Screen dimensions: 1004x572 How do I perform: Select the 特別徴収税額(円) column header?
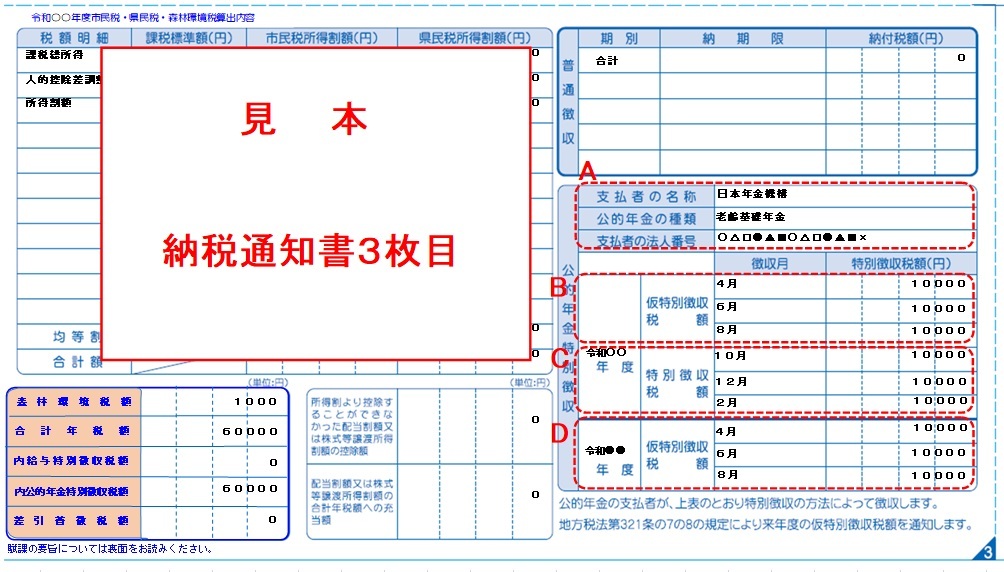[901, 263]
